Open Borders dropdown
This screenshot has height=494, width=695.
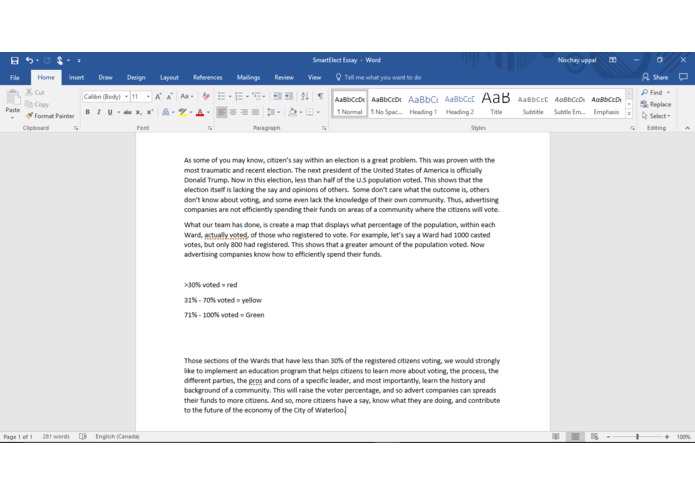tap(318, 113)
